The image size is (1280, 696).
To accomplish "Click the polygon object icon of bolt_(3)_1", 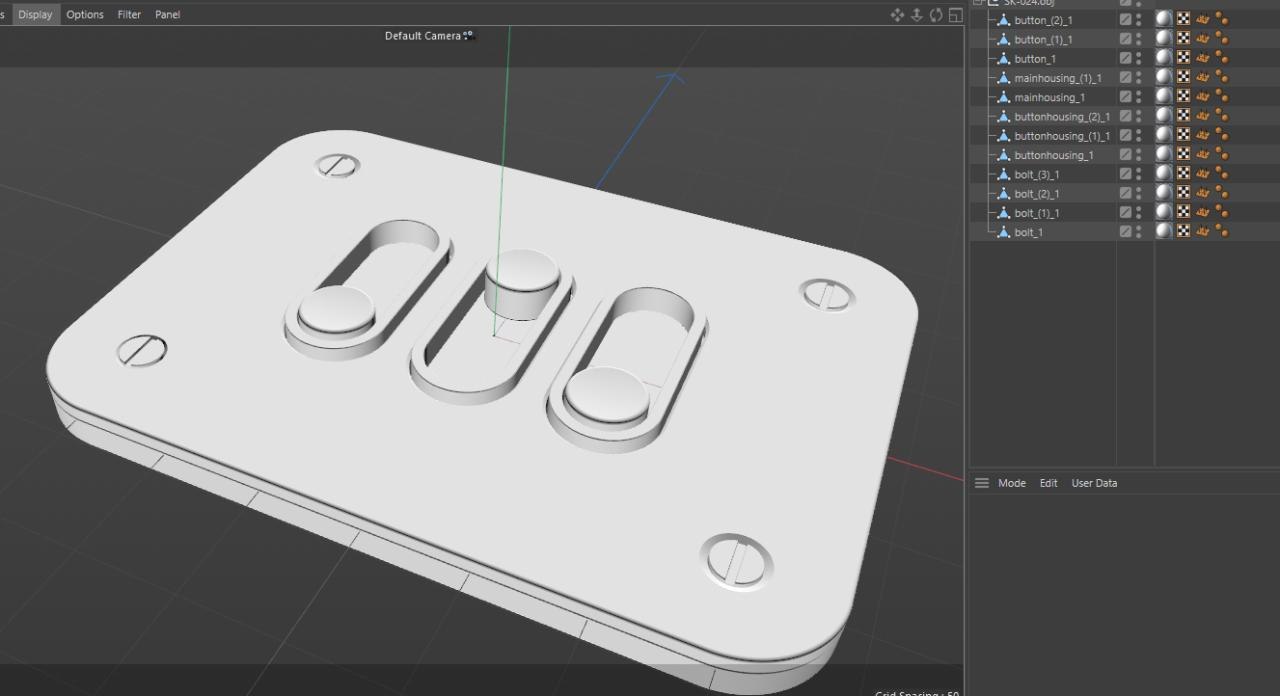I will click(x=1004, y=174).
